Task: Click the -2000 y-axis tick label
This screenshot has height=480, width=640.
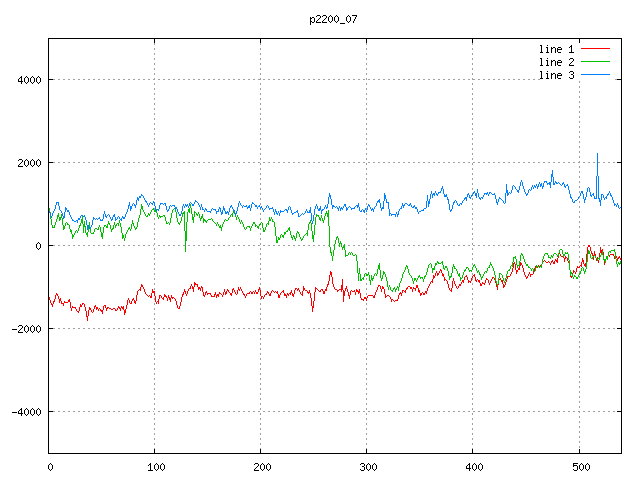Action: click(x=24, y=329)
